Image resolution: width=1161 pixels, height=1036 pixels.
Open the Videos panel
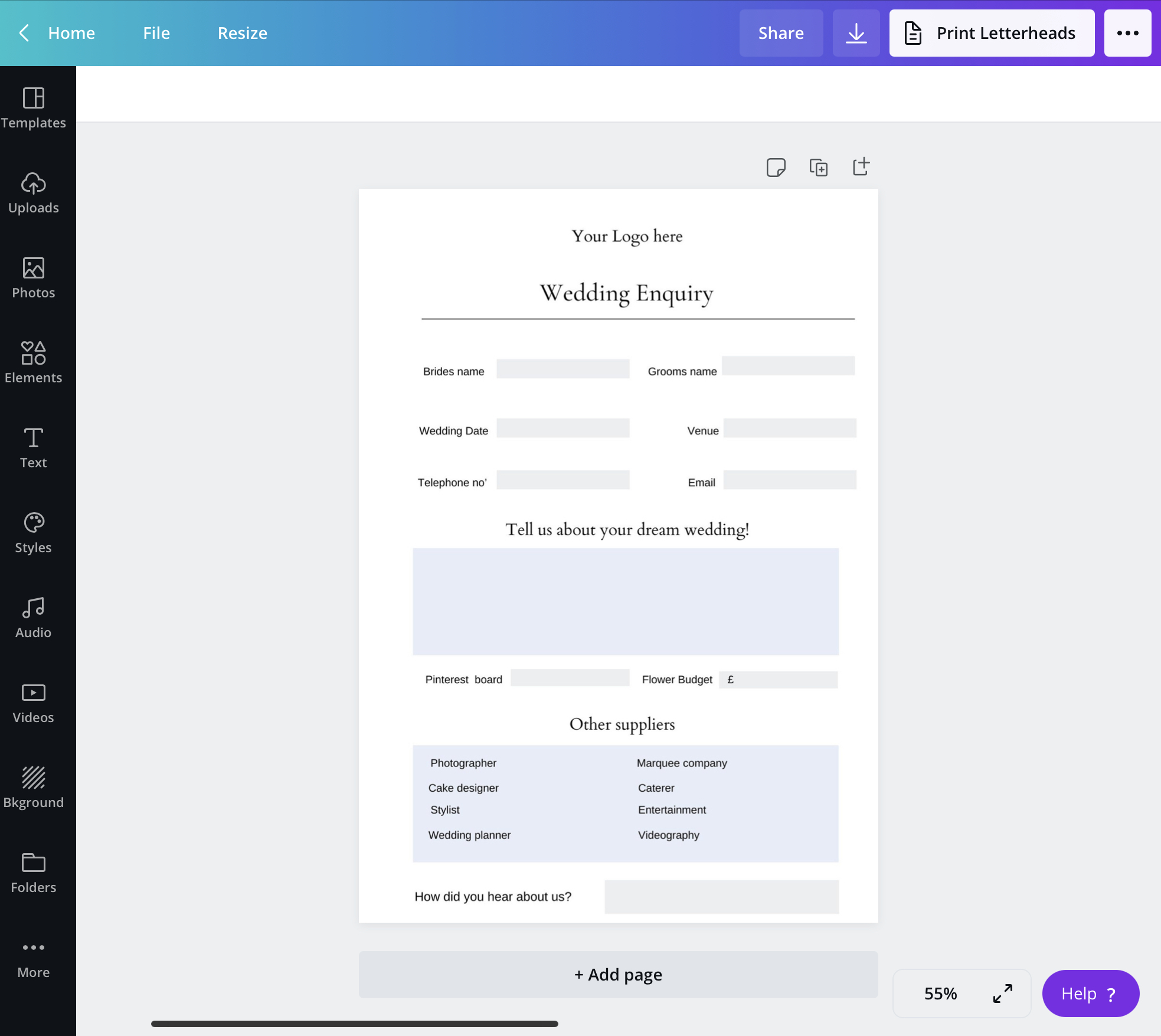[34, 703]
